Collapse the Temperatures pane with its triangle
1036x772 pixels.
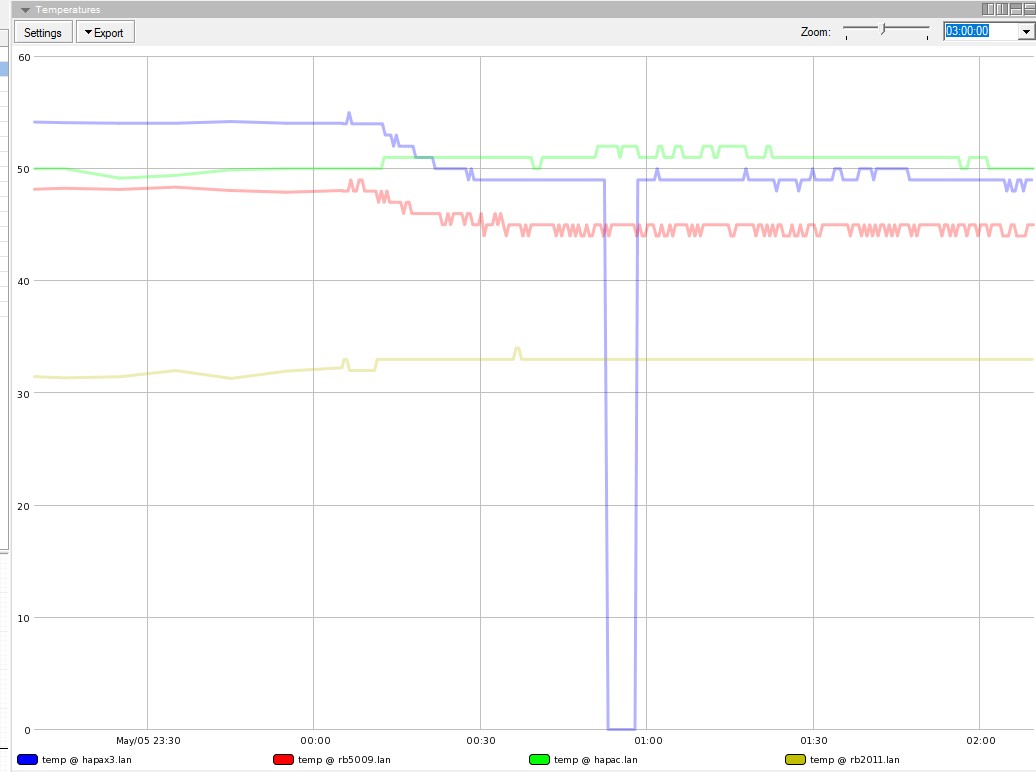[25, 10]
